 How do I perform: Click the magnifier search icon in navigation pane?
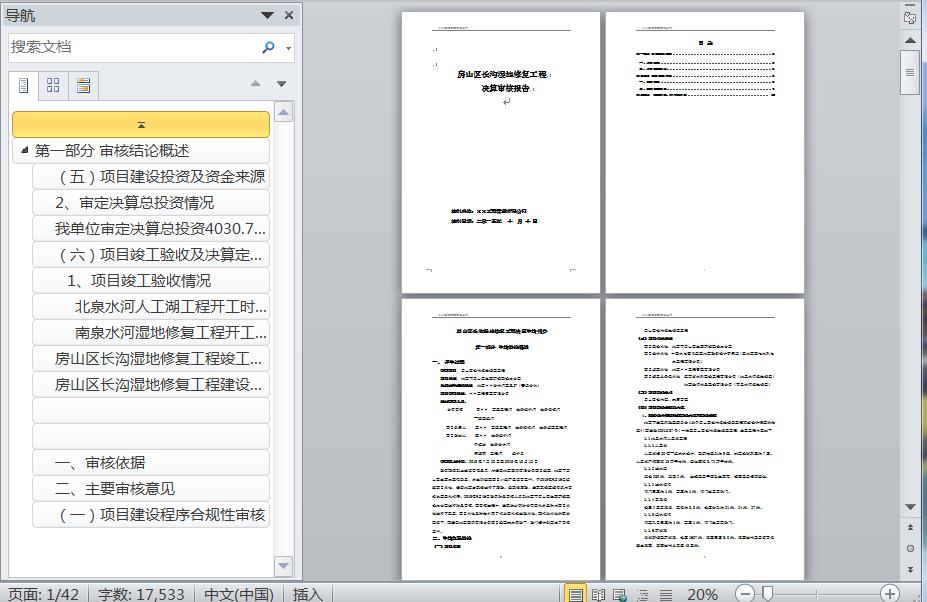pos(268,47)
